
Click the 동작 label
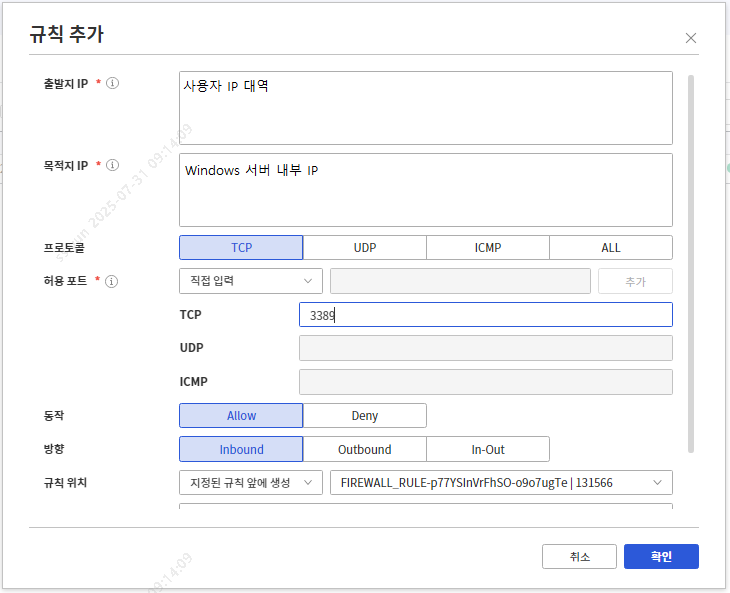[54, 416]
